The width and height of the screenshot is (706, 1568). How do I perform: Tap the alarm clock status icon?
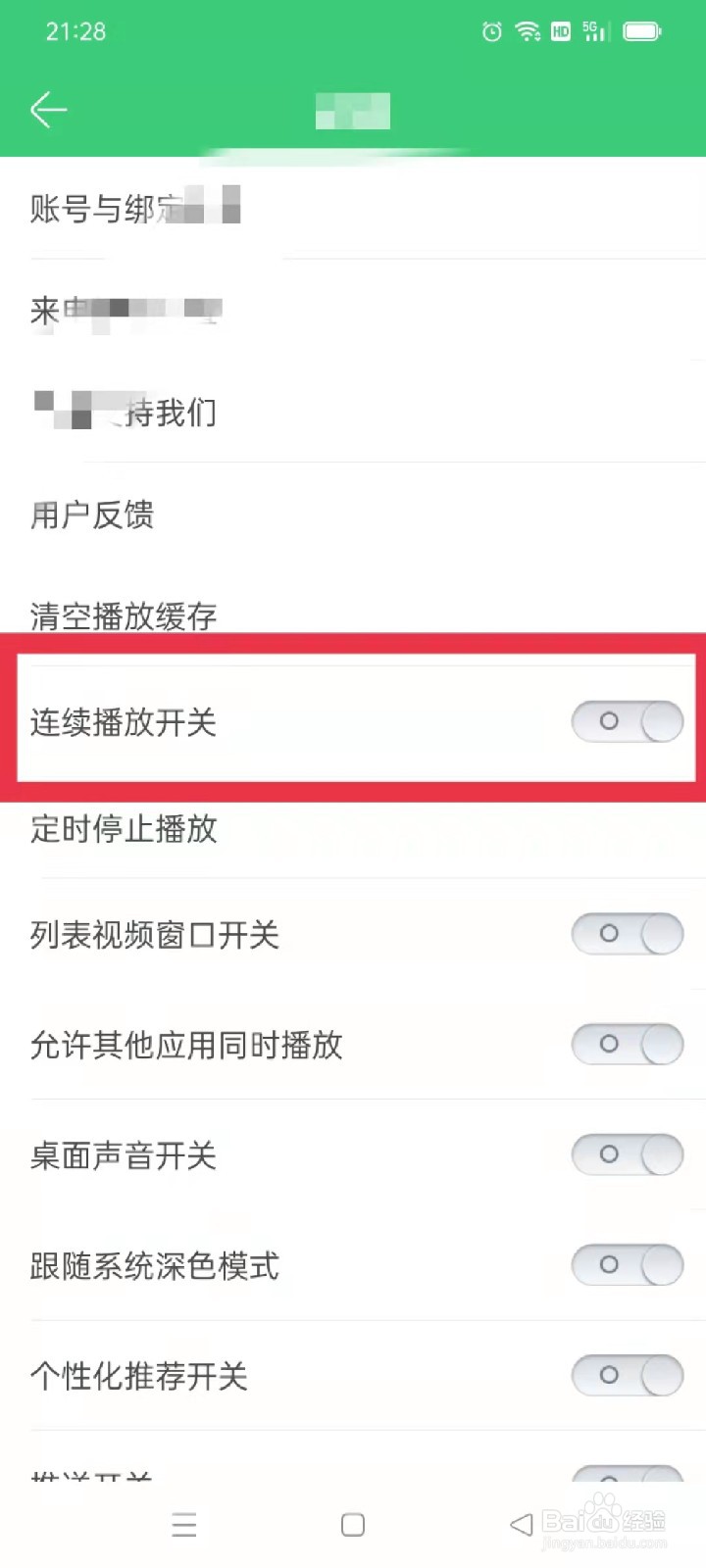click(492, 32)
